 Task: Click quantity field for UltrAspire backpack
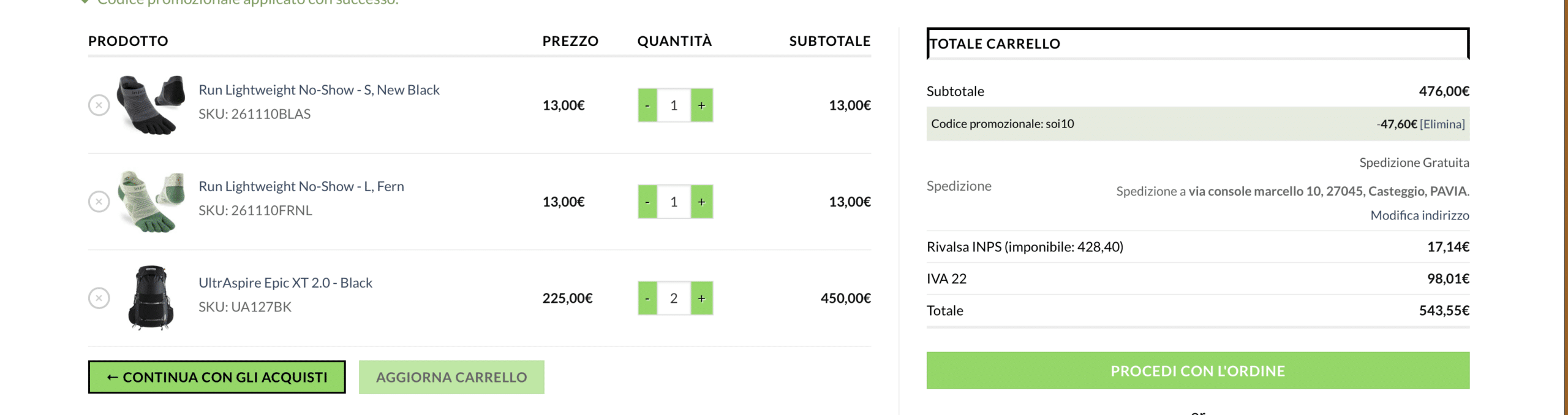pos(674,298)
